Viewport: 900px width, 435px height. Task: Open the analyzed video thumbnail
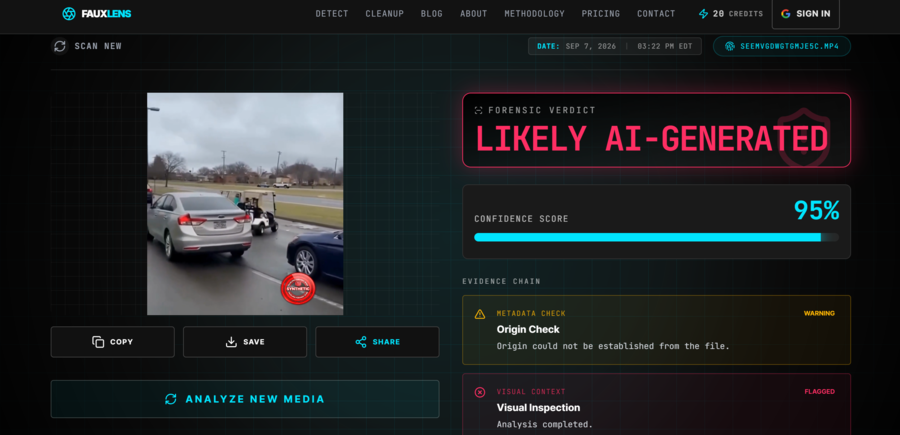coord(245,204)
